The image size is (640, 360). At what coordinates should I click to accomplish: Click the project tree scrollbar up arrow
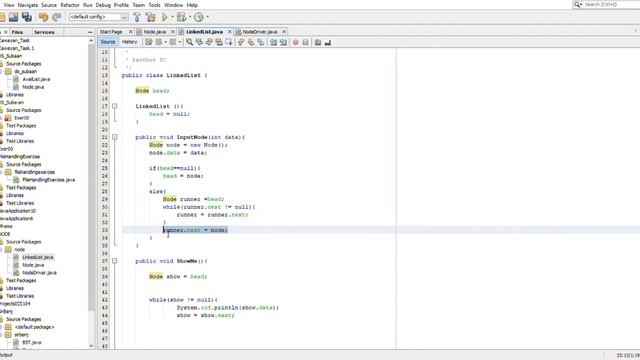coord(91,40)
